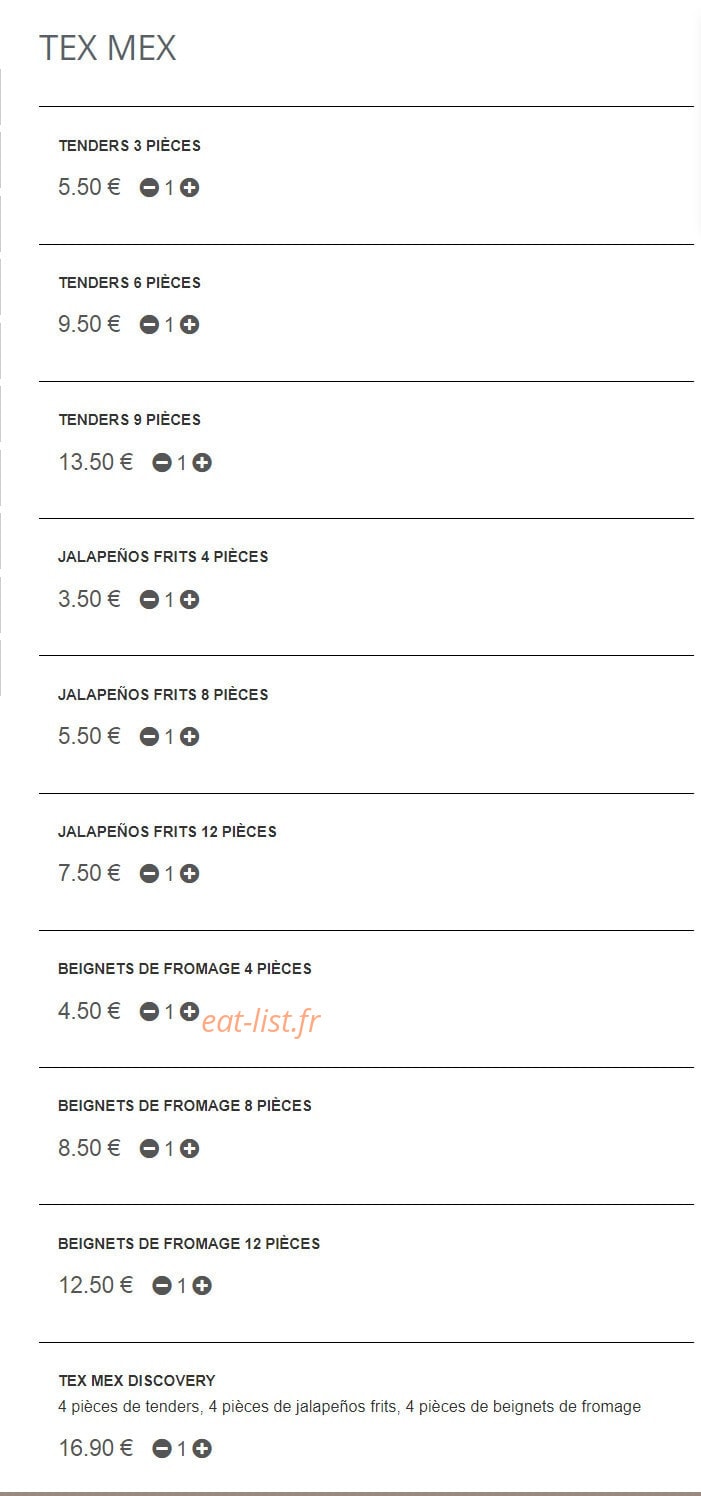Reduce Jalapeños frits 12 pièces quantity
Image resolution: width=701 pixels, height=1496 pixels.
pos(149,874)
